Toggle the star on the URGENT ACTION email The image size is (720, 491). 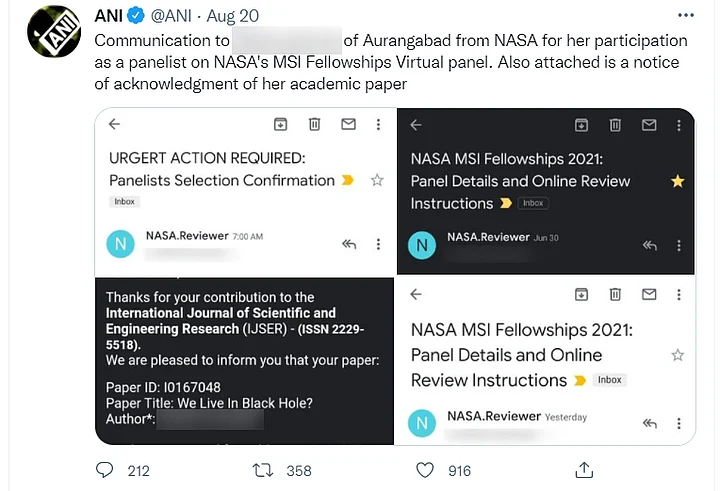click(x=377, y=180)
